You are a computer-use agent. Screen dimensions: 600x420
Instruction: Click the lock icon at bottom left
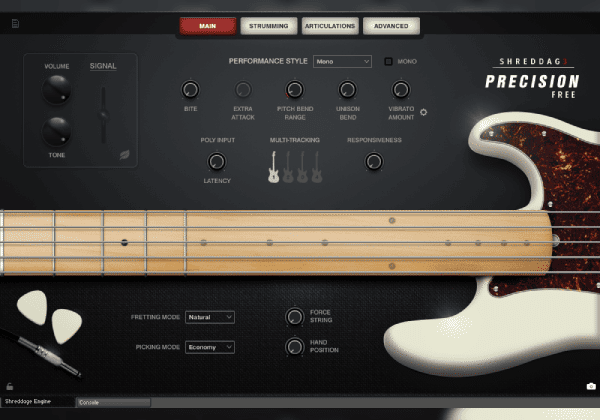click(10, 386)
